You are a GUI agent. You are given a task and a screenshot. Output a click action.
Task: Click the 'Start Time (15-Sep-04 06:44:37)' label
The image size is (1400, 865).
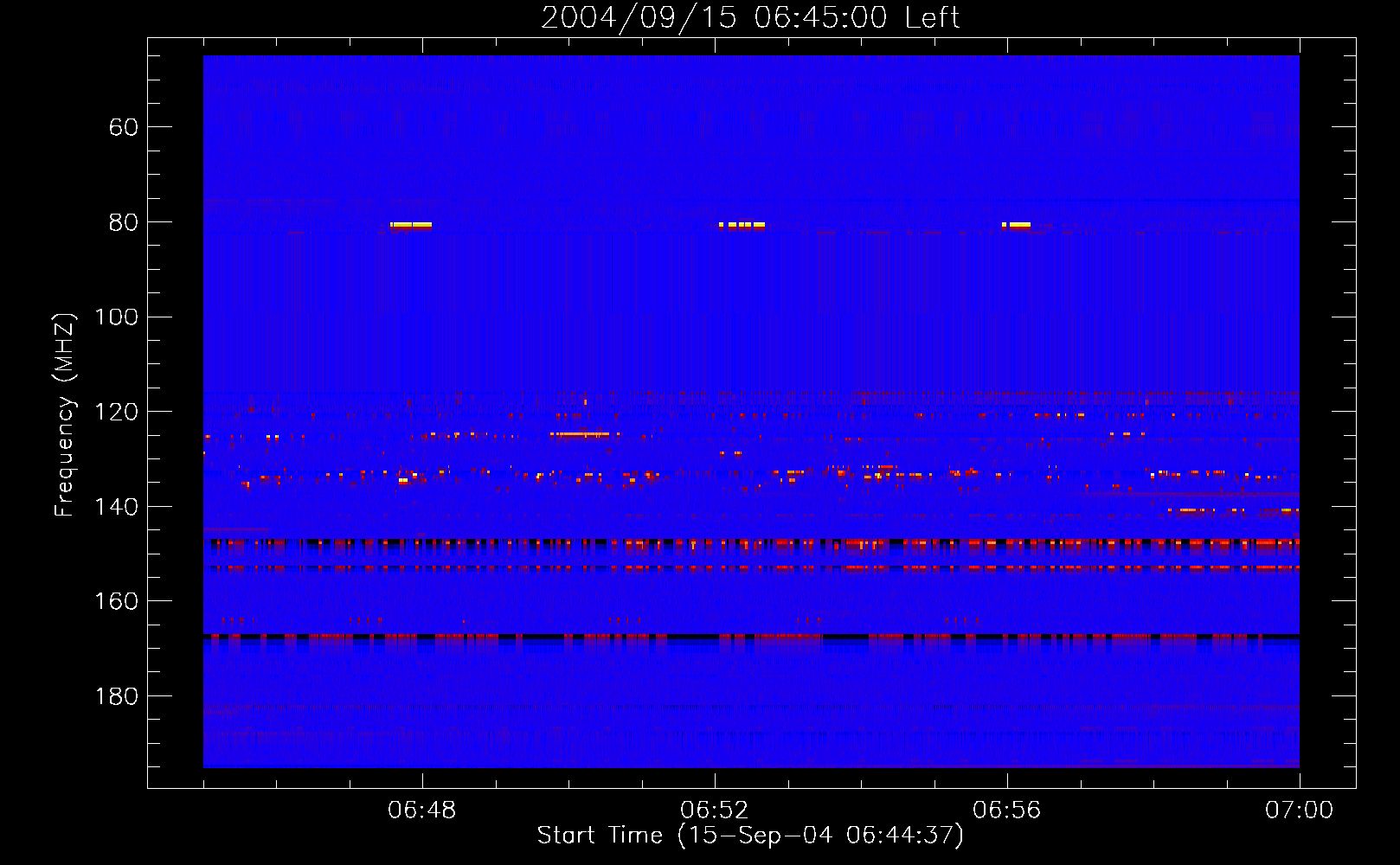tap(750, 836)
